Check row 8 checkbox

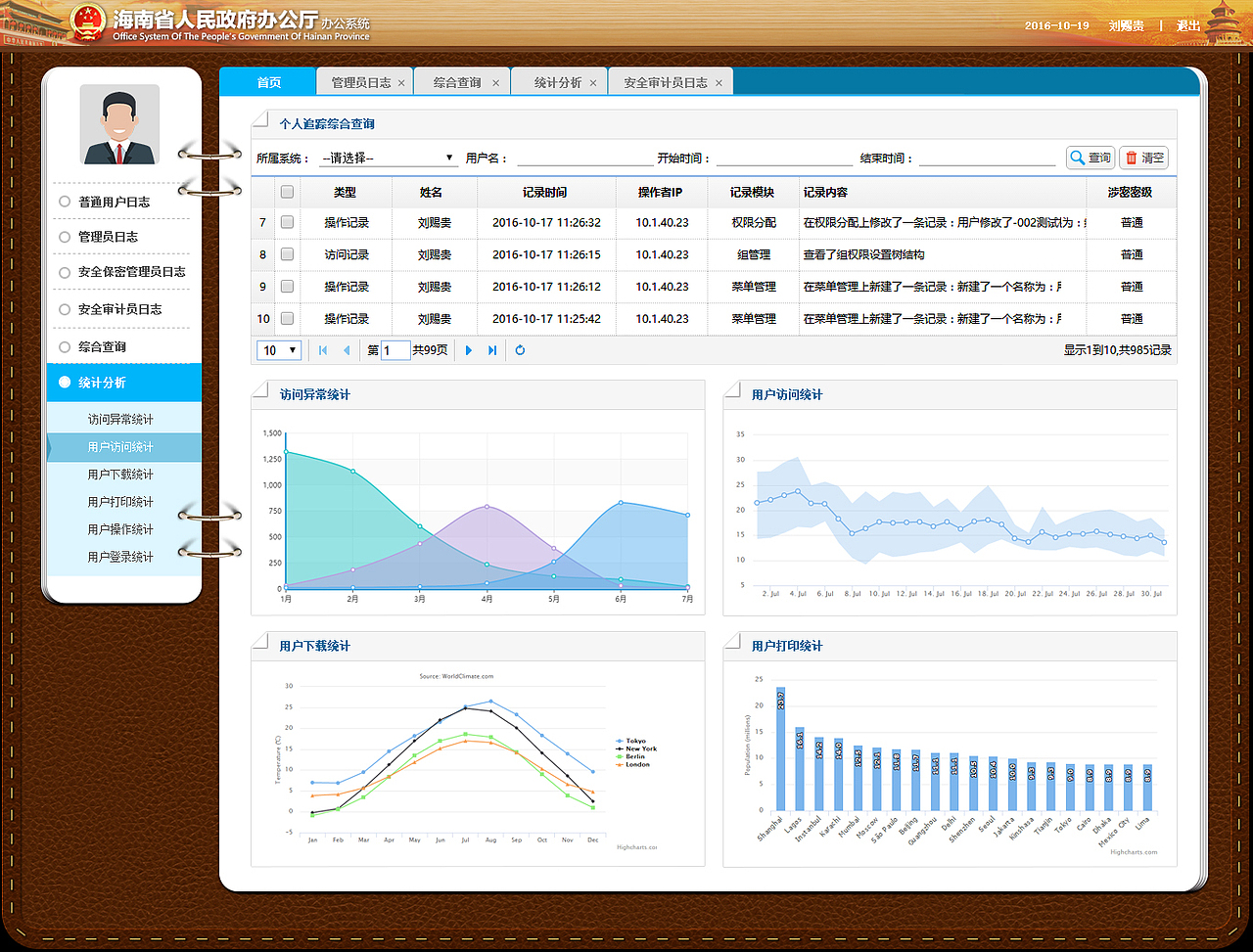(x=287, y=254)
